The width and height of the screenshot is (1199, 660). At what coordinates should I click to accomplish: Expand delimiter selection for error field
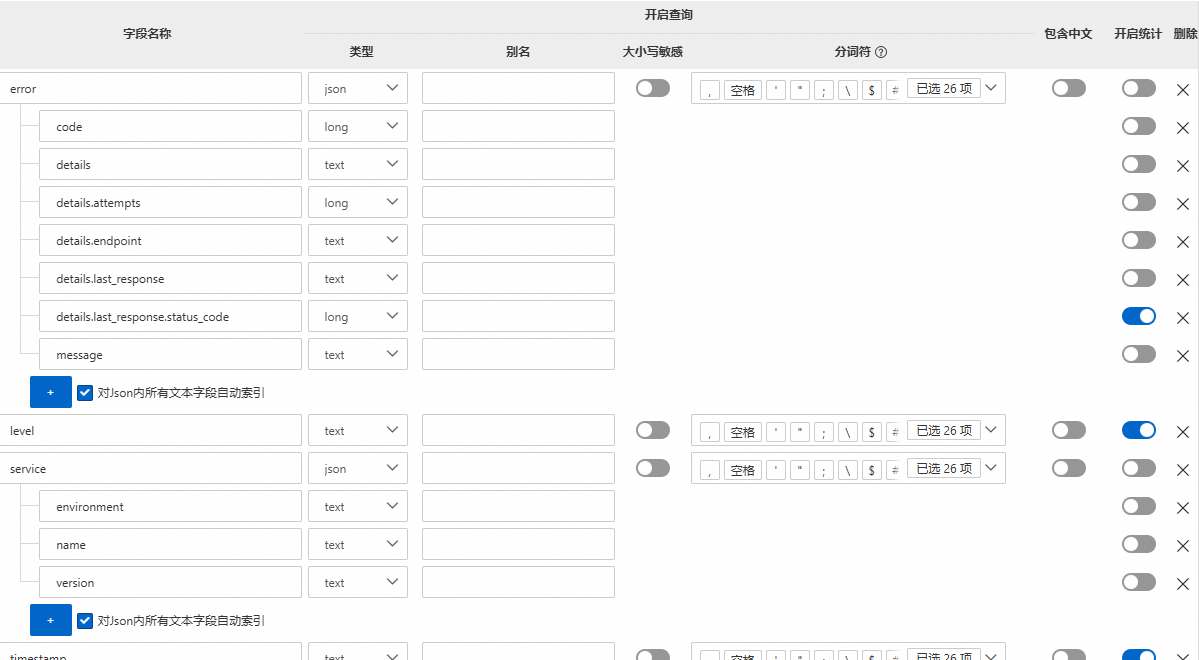pos(991,88)
